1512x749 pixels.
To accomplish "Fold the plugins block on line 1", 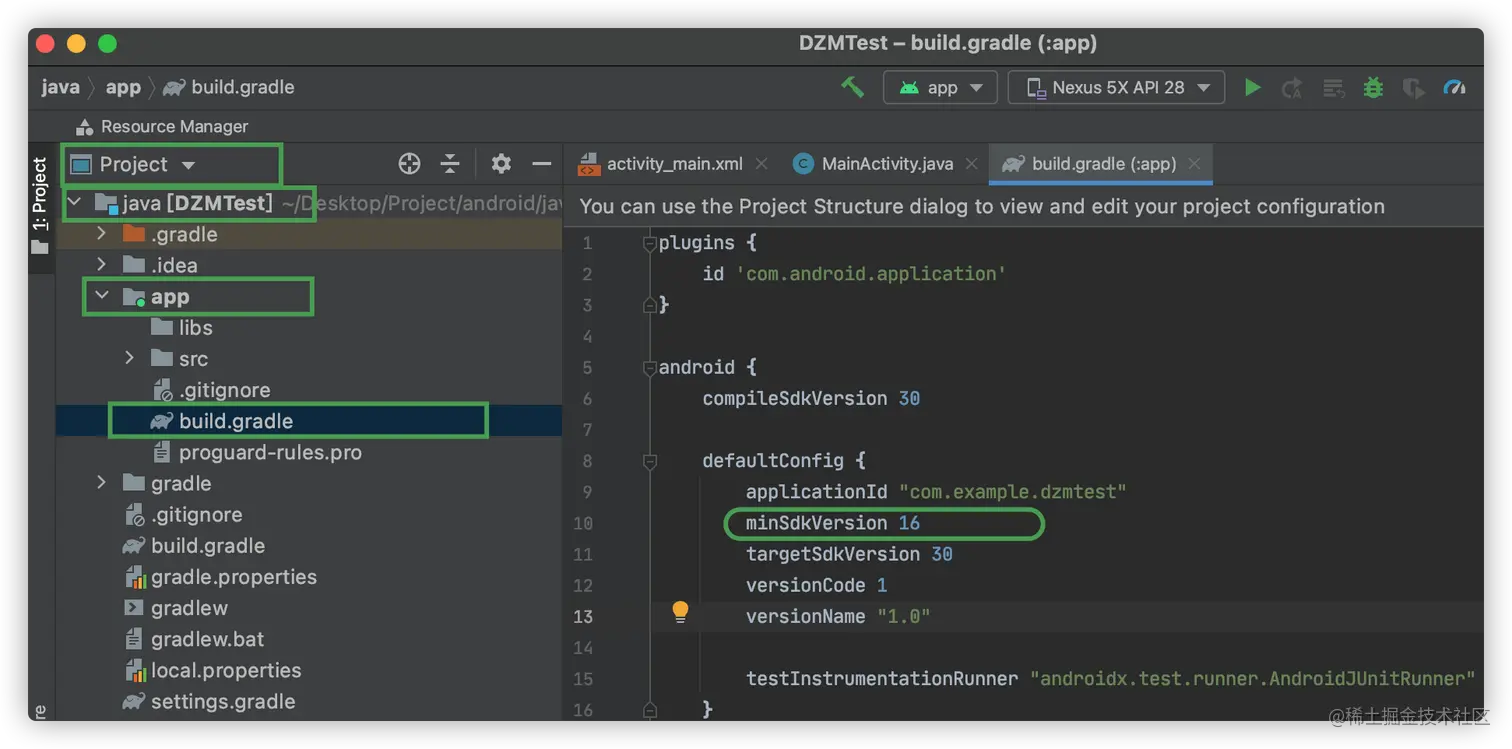I will click(650, 243).
